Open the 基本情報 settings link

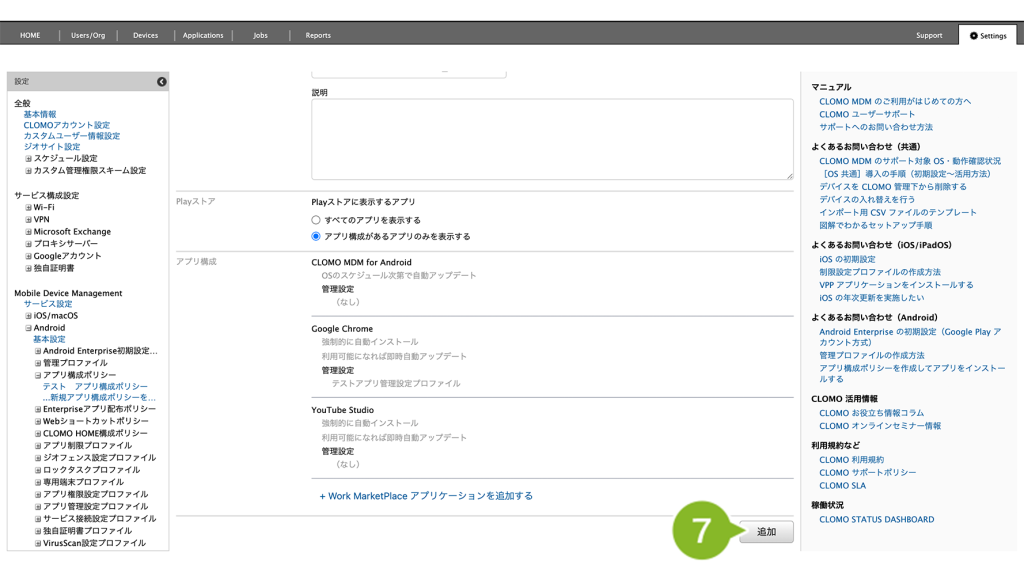click(40, 114)
